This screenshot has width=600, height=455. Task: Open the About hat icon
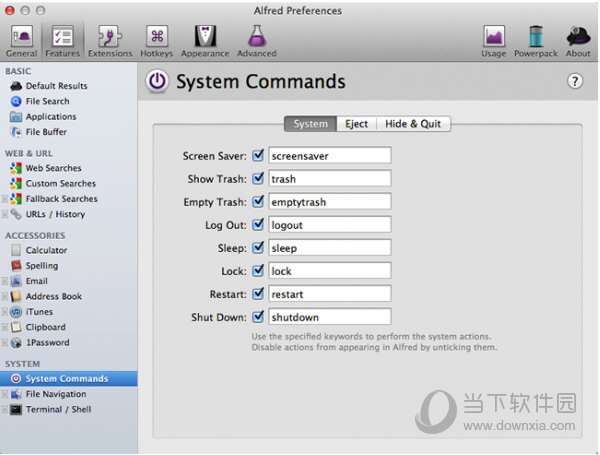click(x=578, y=37)
